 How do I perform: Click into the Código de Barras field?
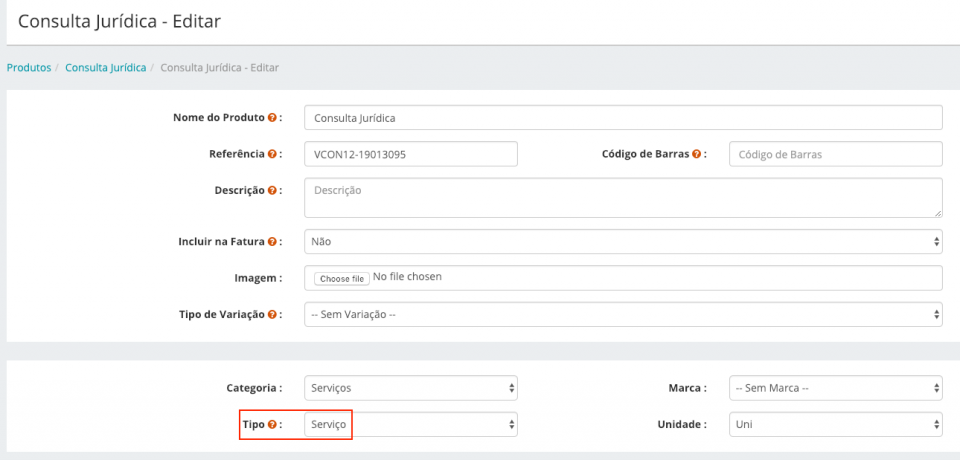tap(834, 155)
